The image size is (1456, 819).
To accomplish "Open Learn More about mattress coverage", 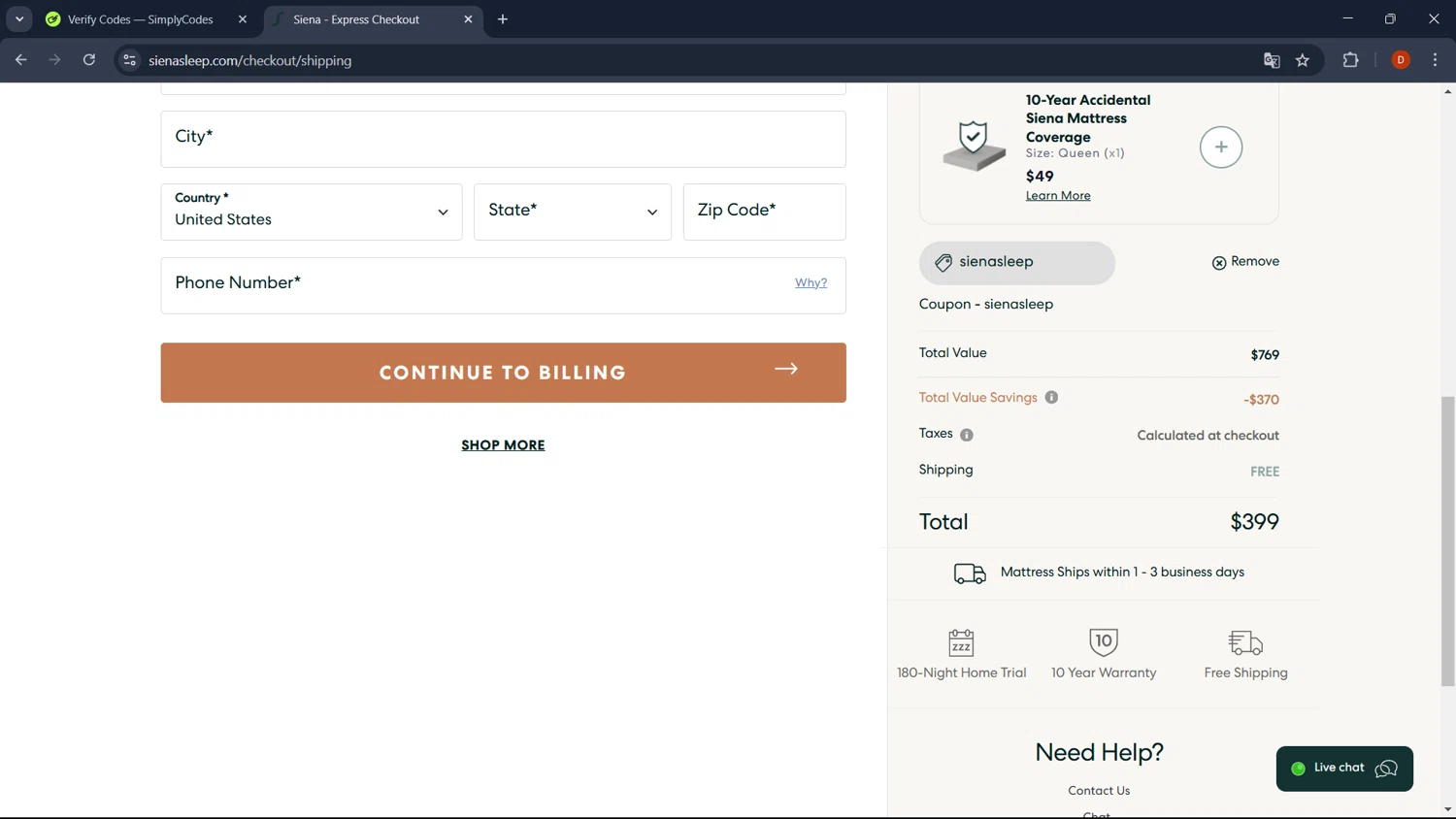I will 1058,196.
